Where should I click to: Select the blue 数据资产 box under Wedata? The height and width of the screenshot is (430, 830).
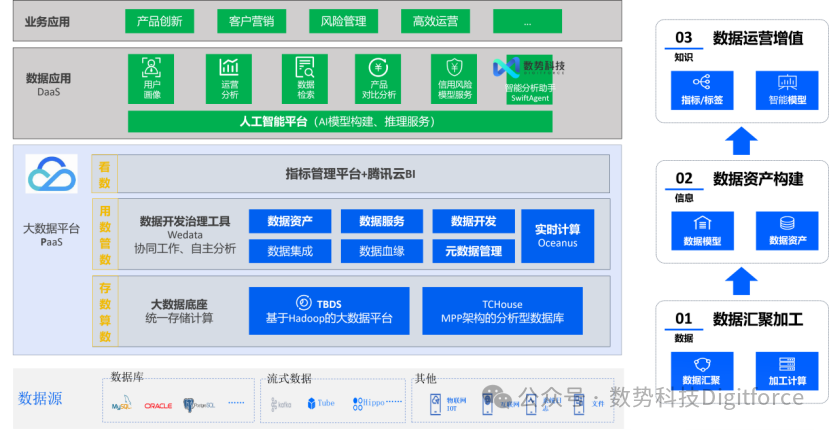290,221
